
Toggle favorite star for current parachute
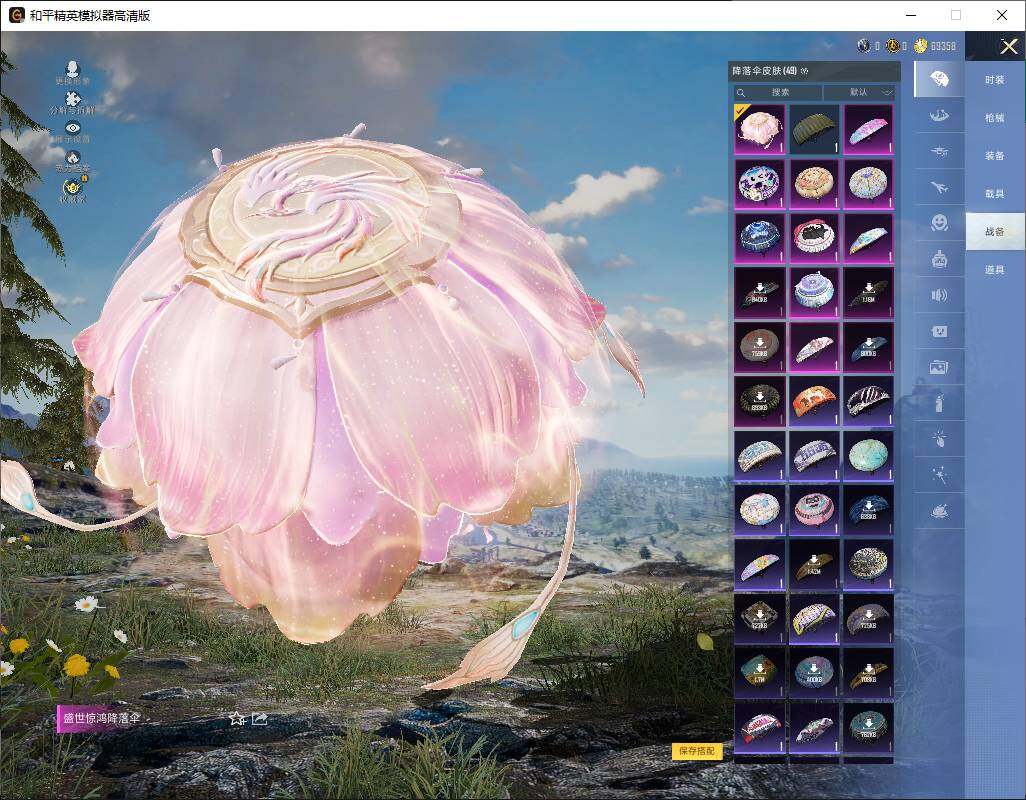coord(237,718)
